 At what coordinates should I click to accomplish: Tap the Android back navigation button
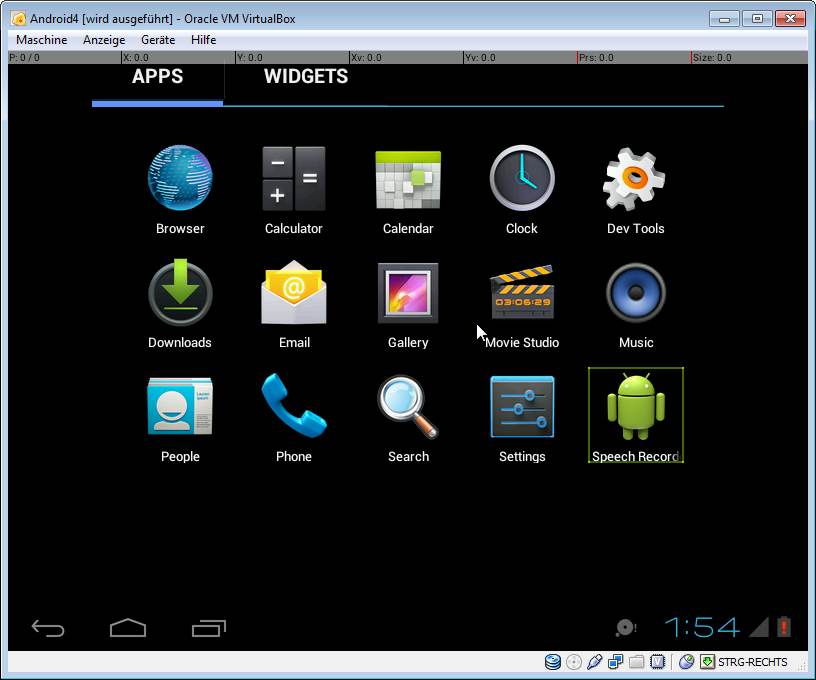(x=48, y=628)
